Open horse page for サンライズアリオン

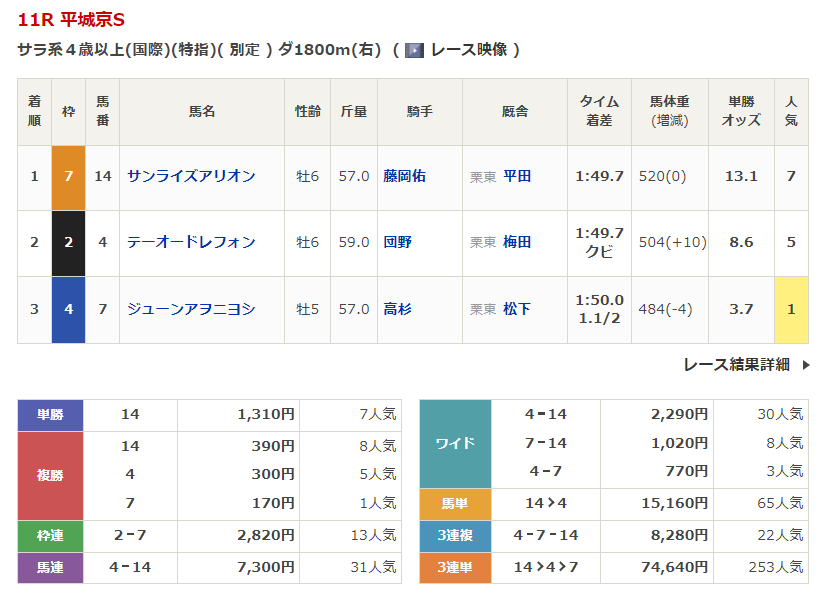[191, 176]
